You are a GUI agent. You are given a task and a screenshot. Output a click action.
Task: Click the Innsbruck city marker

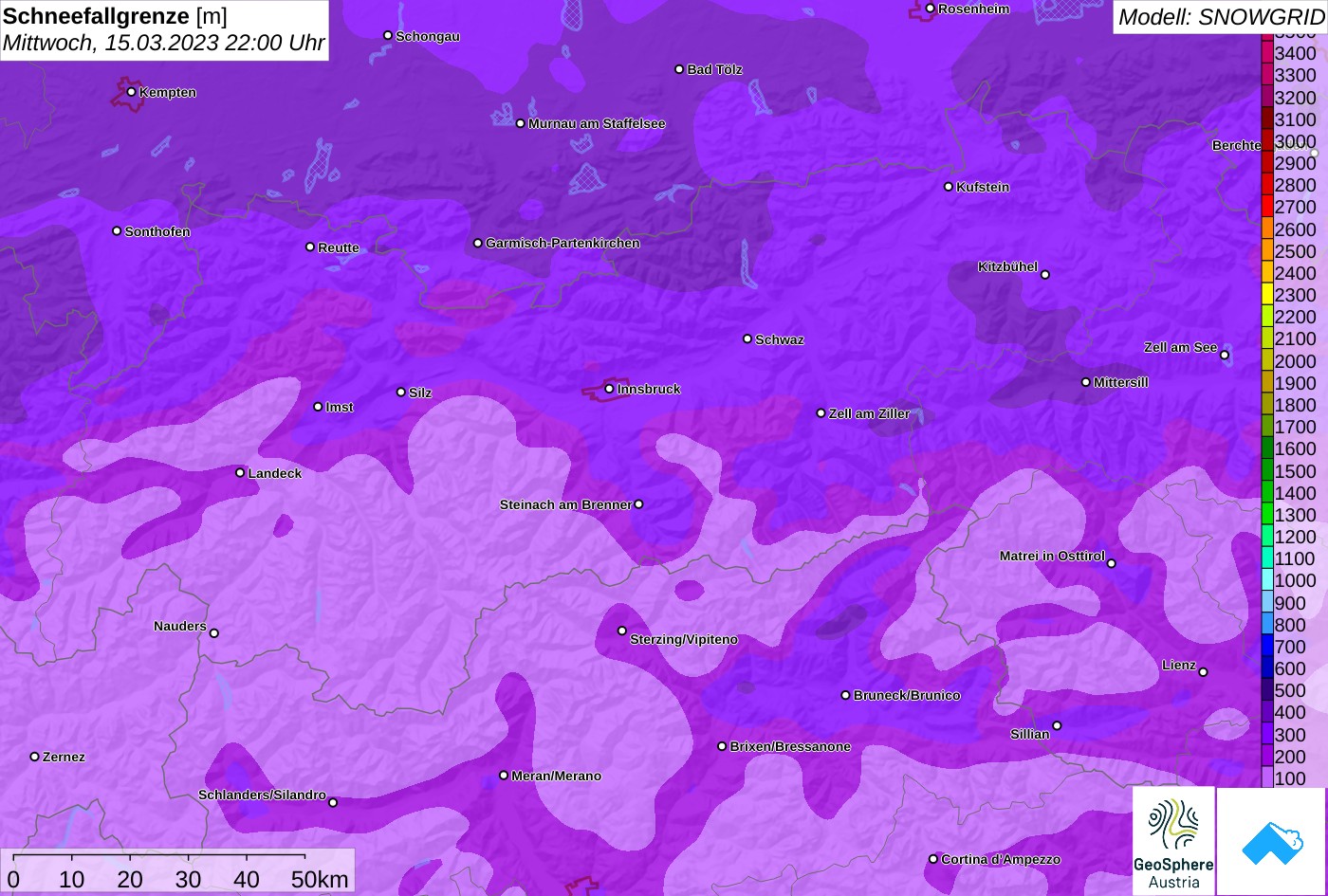click(x=609, y=389)
